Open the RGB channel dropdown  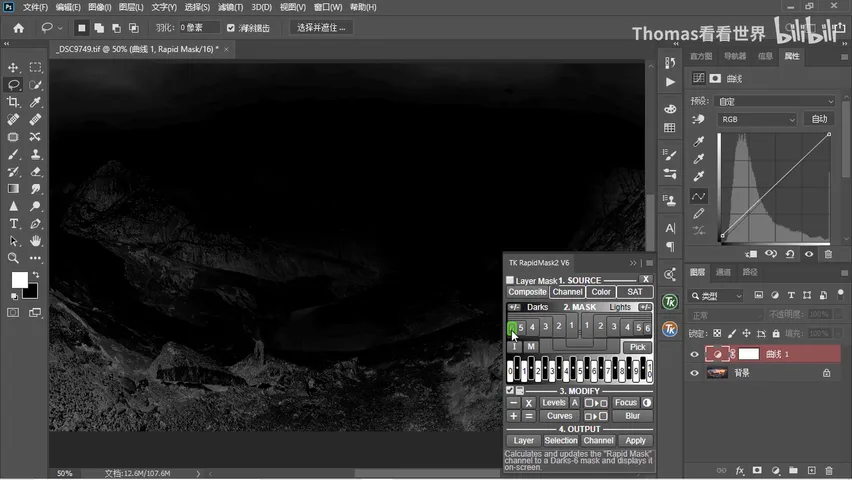pyautogui.click(x=757, y=119)
